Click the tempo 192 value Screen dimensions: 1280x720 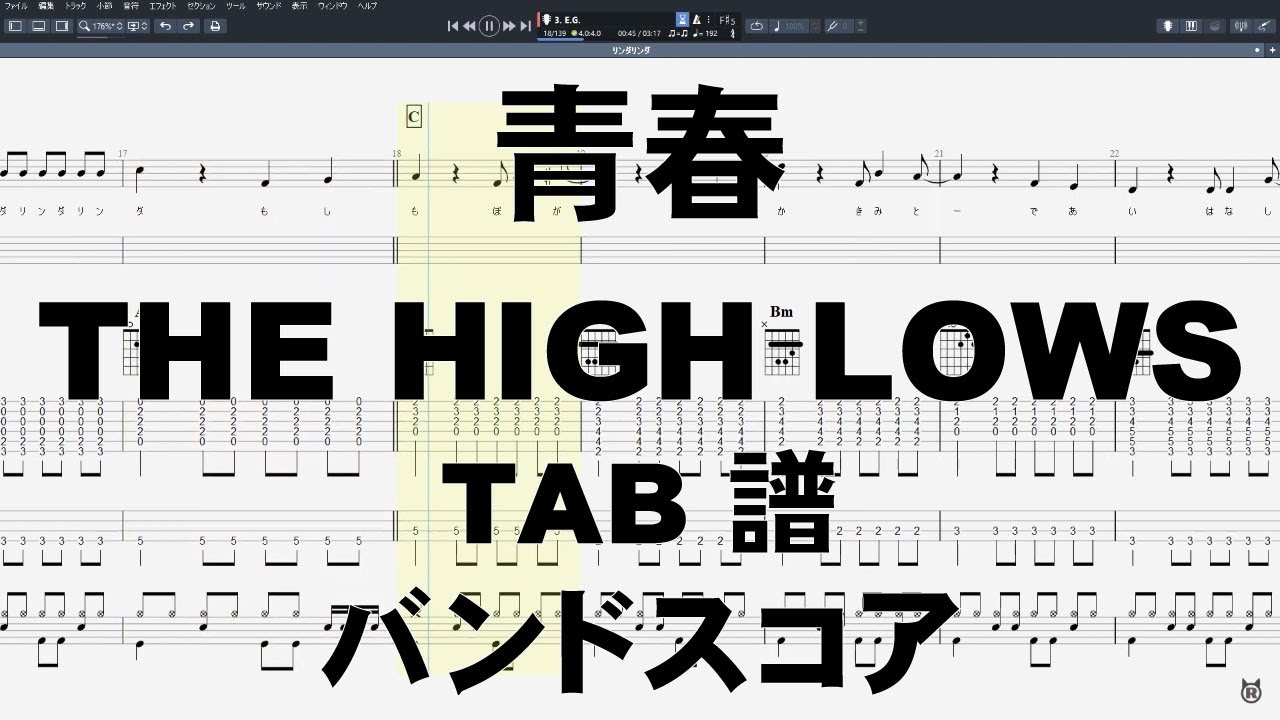click(x=706, y=34)
